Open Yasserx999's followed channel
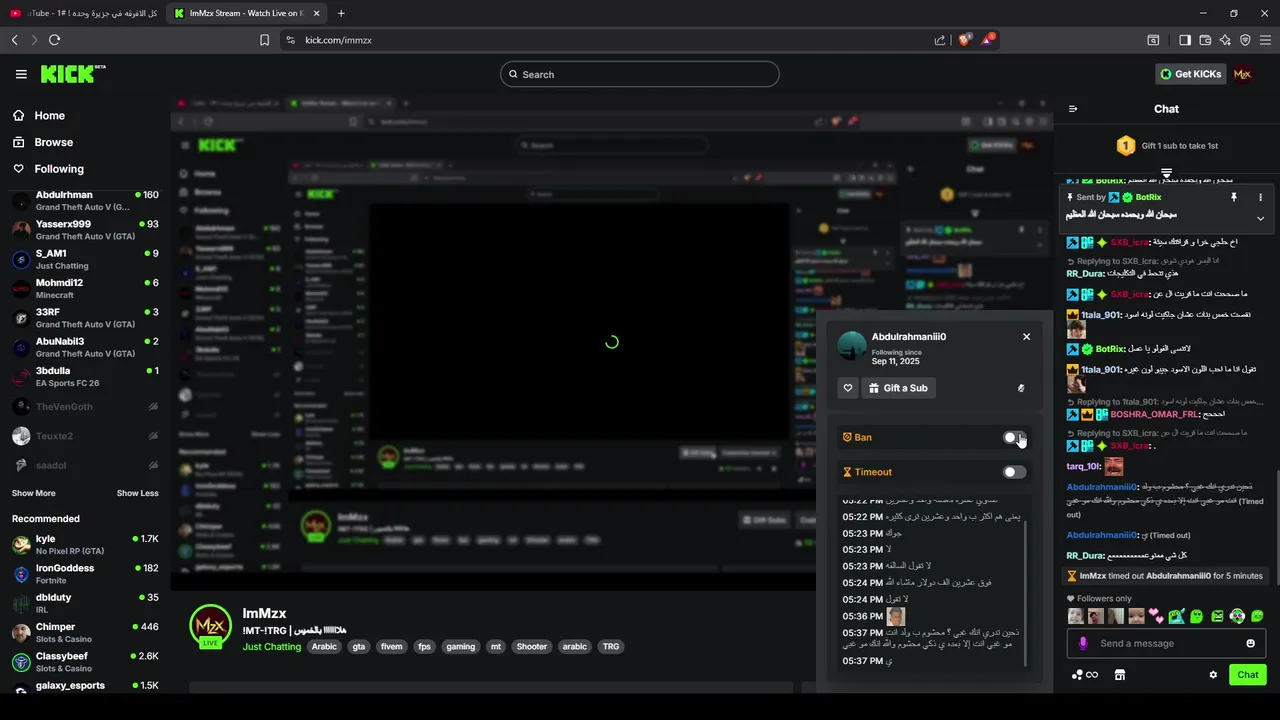 coord(85,230)
